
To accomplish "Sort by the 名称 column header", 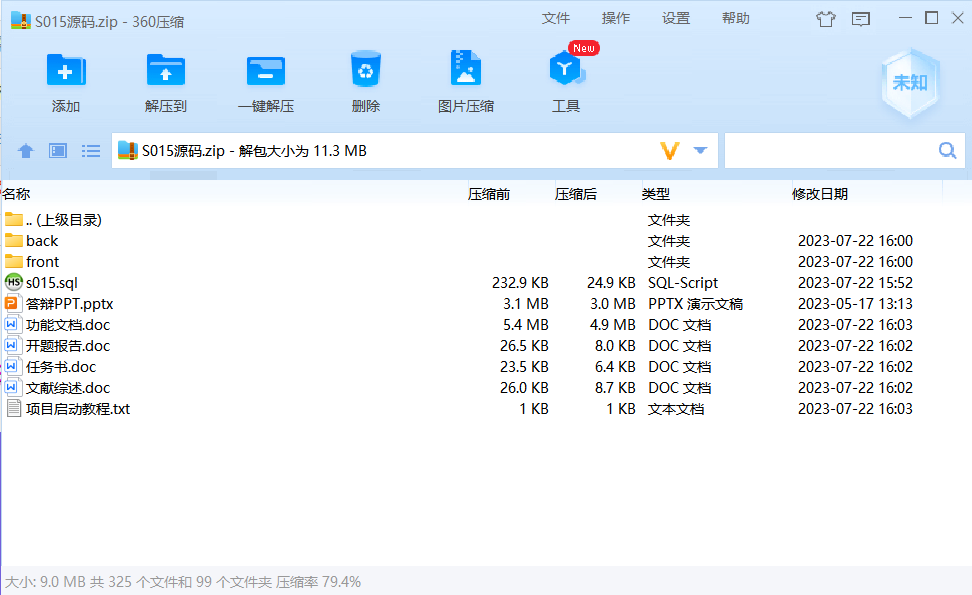I will click(16, 194).
